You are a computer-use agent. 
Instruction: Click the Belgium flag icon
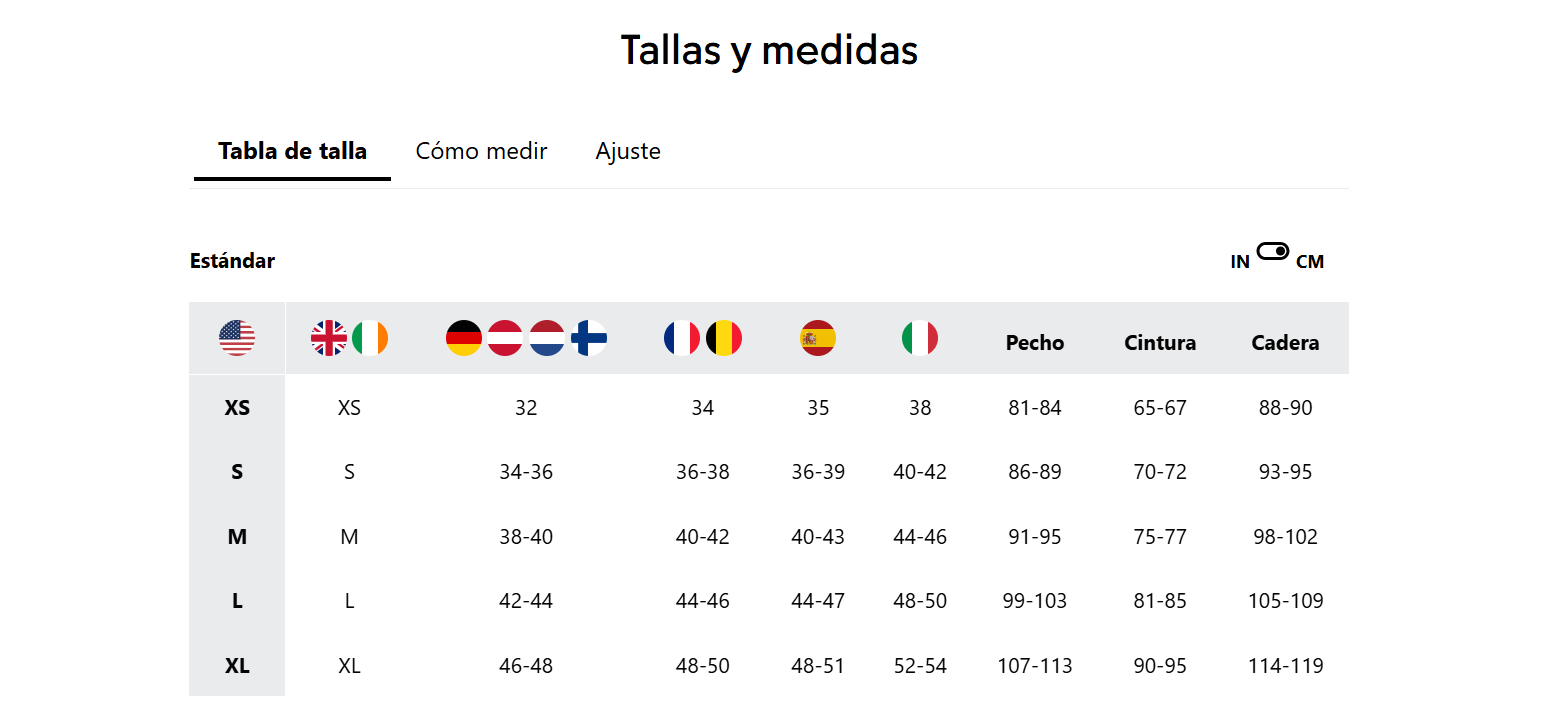pyautogui.click(x=724, y=338)
